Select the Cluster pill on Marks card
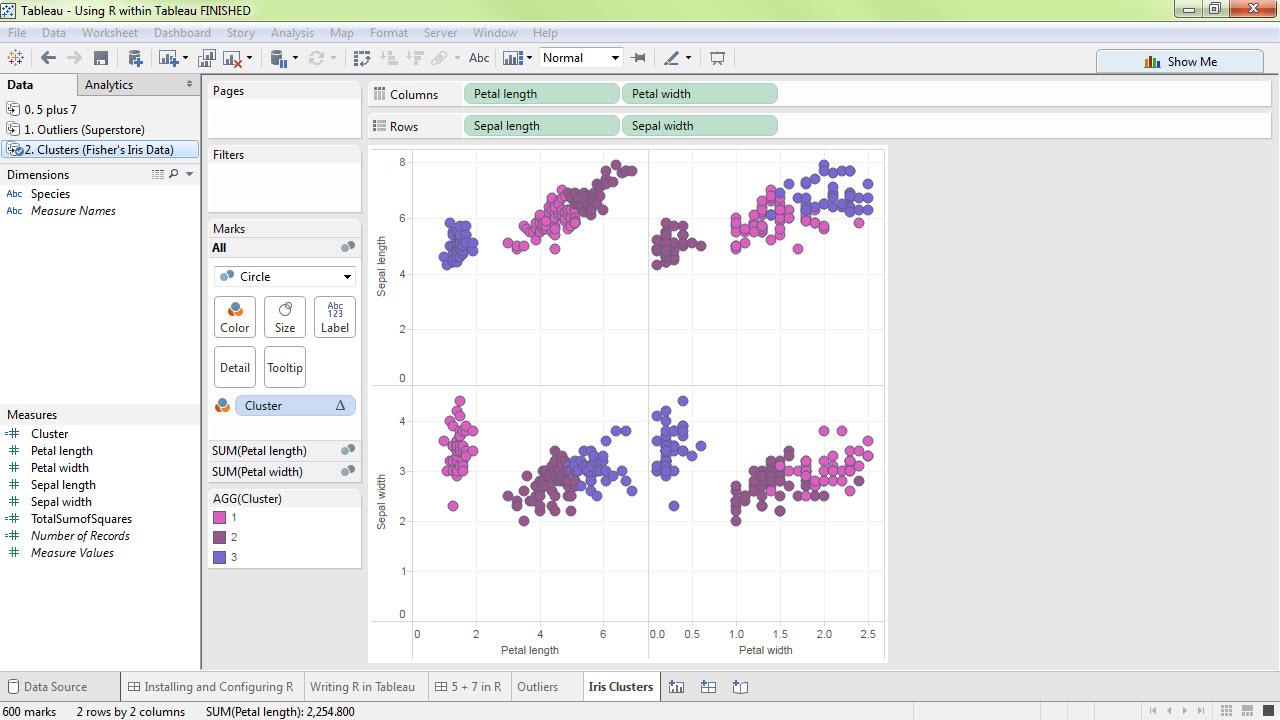The height and width of the screenshot is (720, 1280). pos(295,406)
